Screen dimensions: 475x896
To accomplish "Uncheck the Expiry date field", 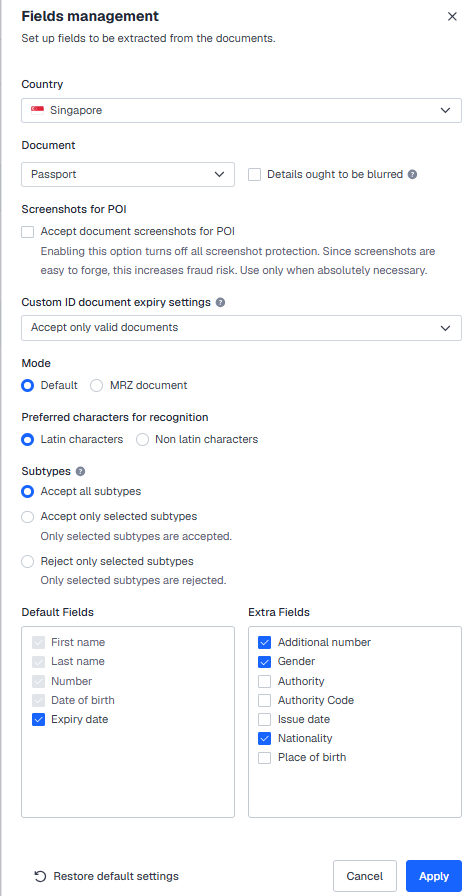I will [38, 719].
